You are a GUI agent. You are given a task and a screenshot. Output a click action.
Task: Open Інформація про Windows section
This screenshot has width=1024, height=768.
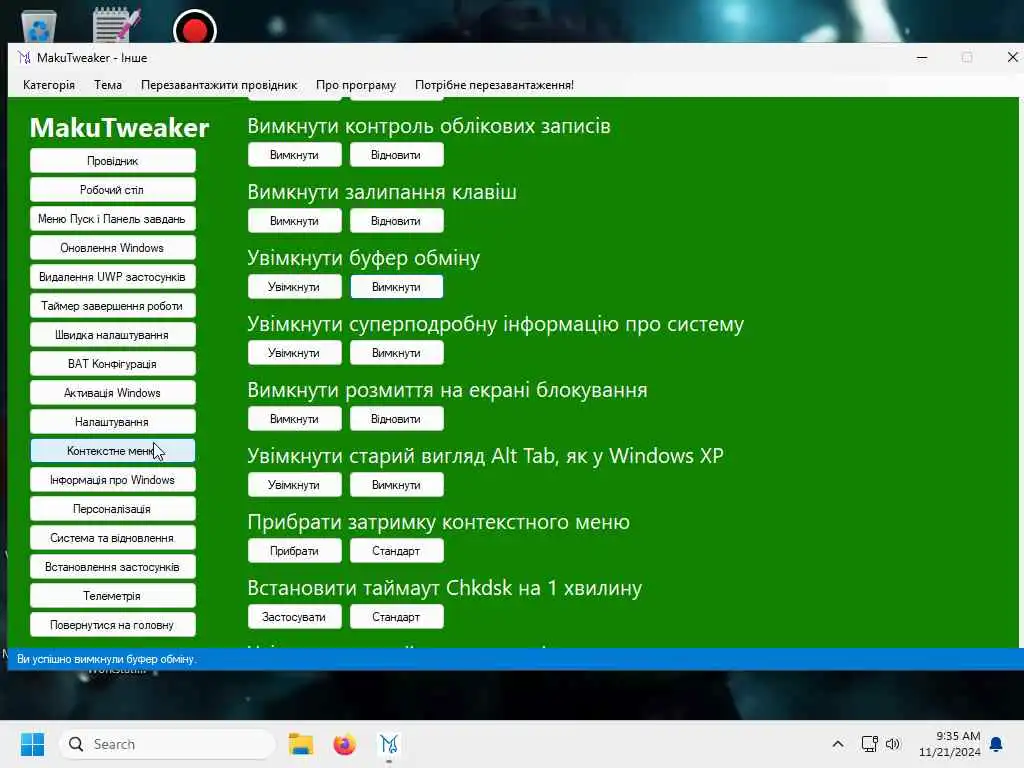tap(112, 480)
